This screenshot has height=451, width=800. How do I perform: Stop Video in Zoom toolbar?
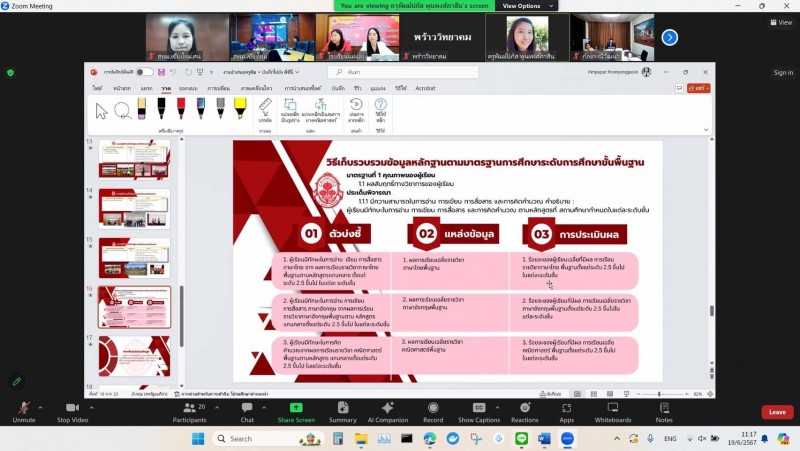[x=72, y=412]
